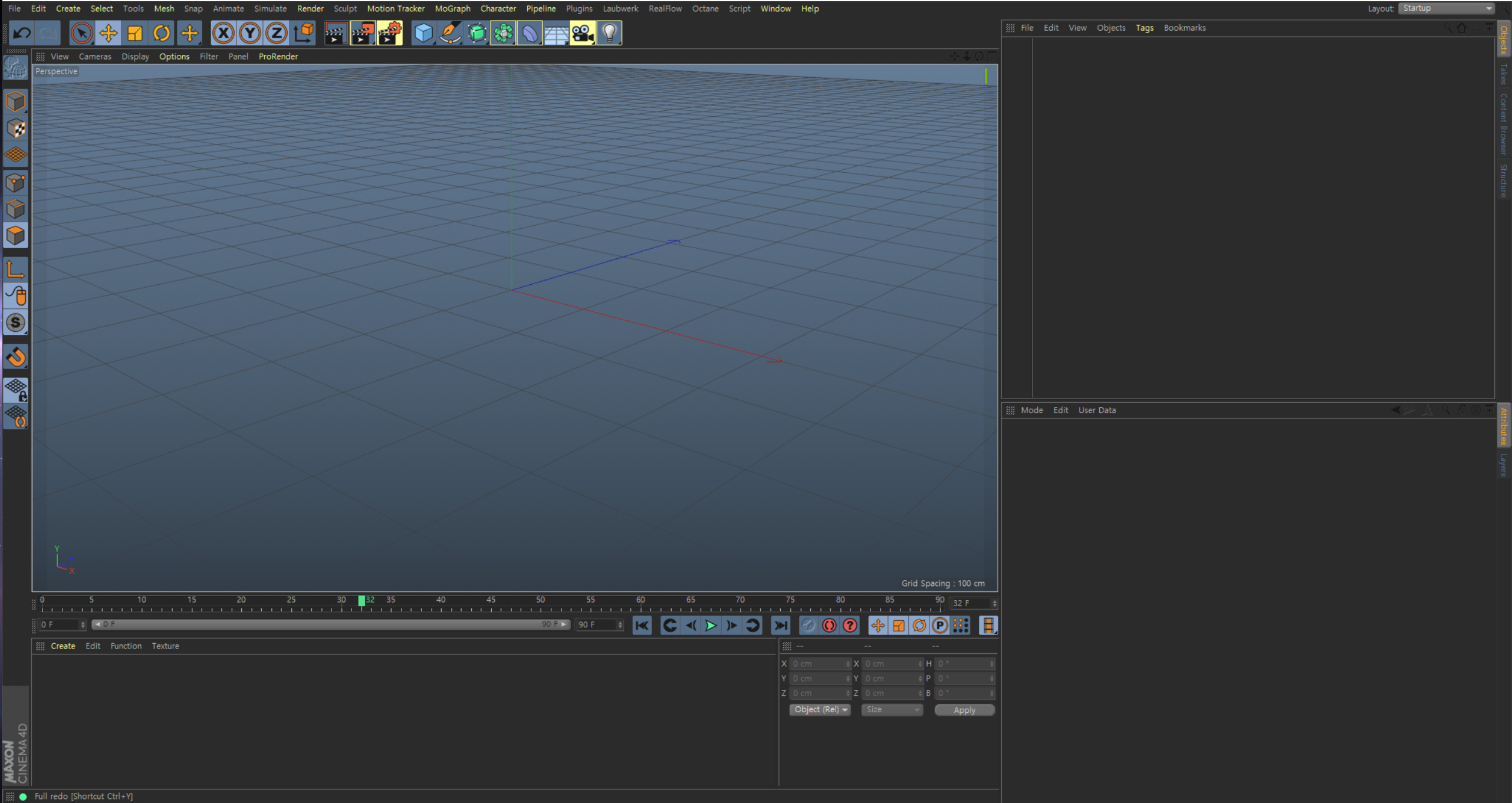The height and width of the screenshot is (803, 1512).
Task: Click Record Active Objects key icon
Action: 808,626
